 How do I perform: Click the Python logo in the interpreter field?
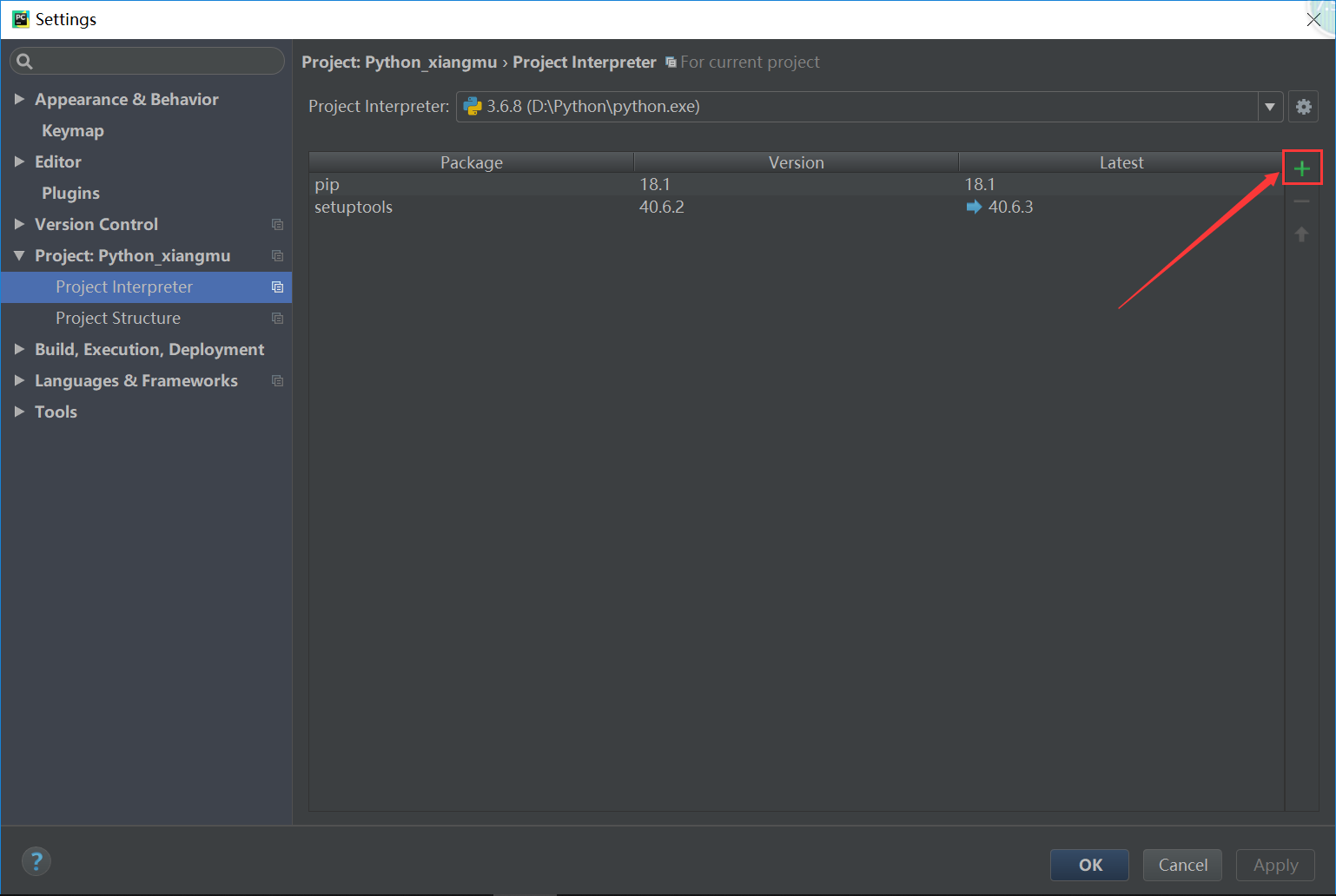point(473,106)
